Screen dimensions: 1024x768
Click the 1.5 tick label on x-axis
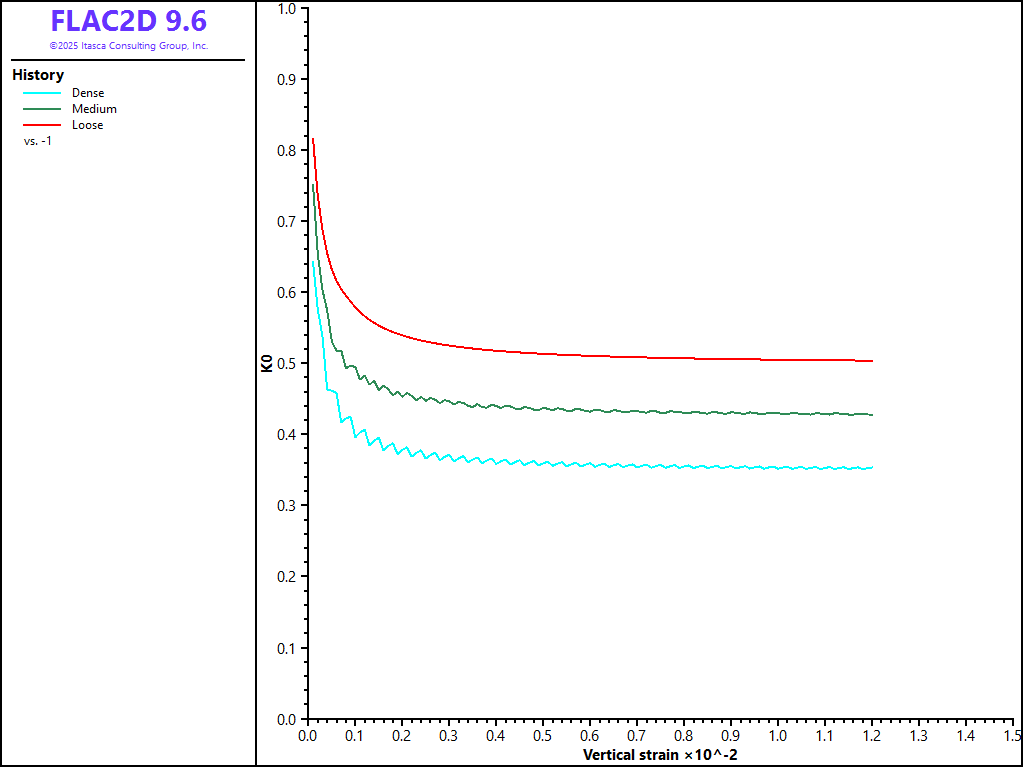click(x=1011, y=736)
